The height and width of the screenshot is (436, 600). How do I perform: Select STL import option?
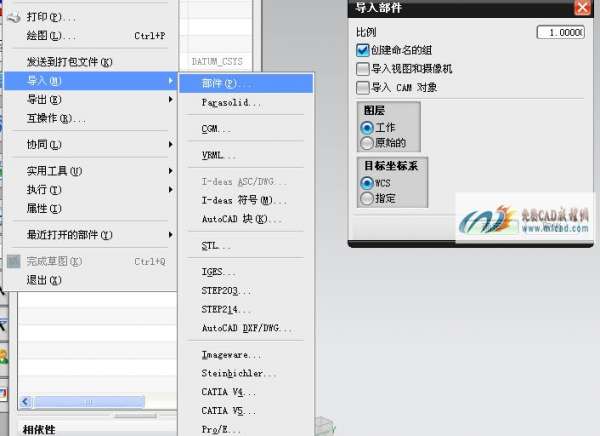pos(246,245)
